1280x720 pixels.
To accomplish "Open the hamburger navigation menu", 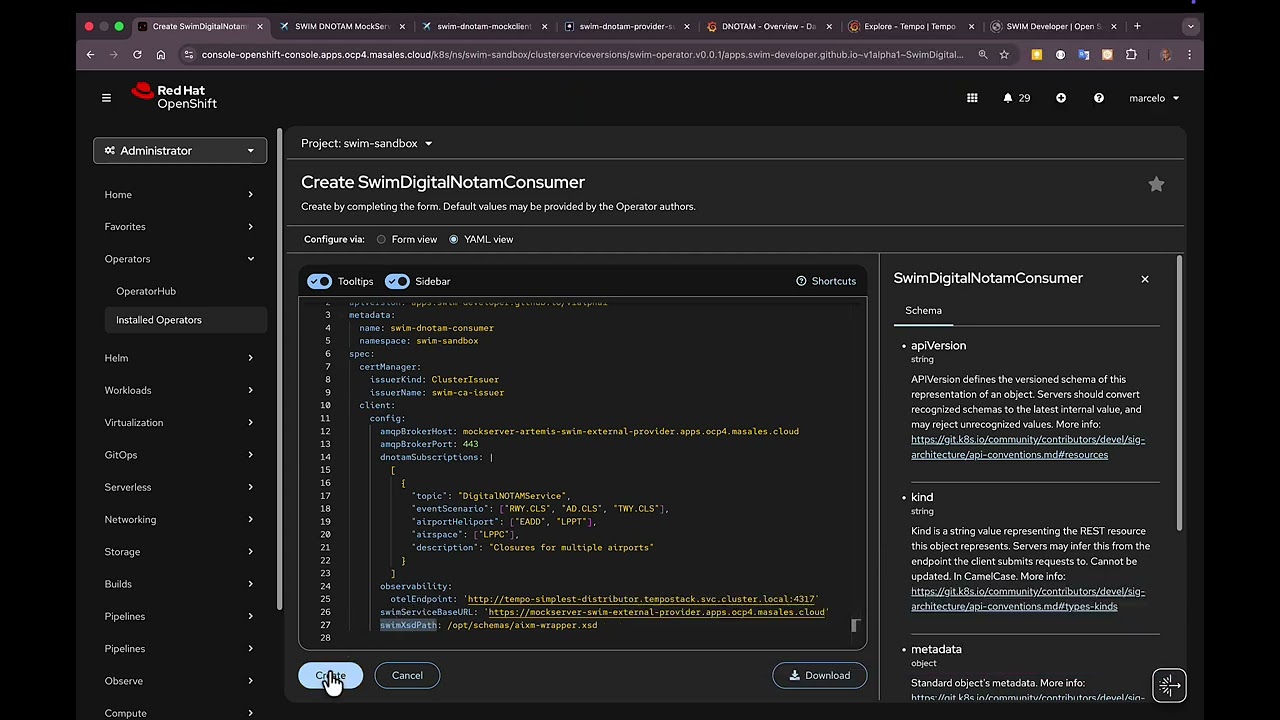I will coord(106,98).
